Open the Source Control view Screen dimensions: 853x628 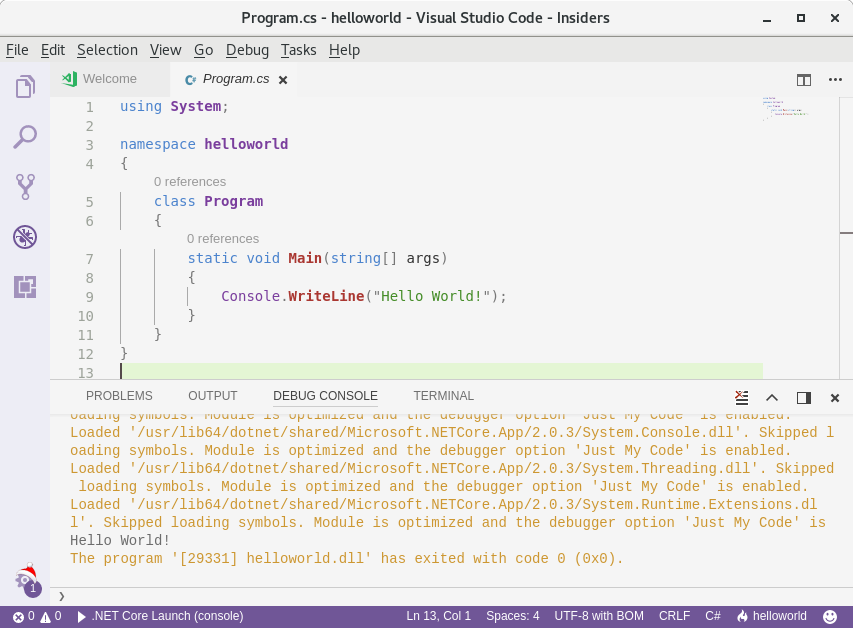pyautogui.click(x=25, y=187)
